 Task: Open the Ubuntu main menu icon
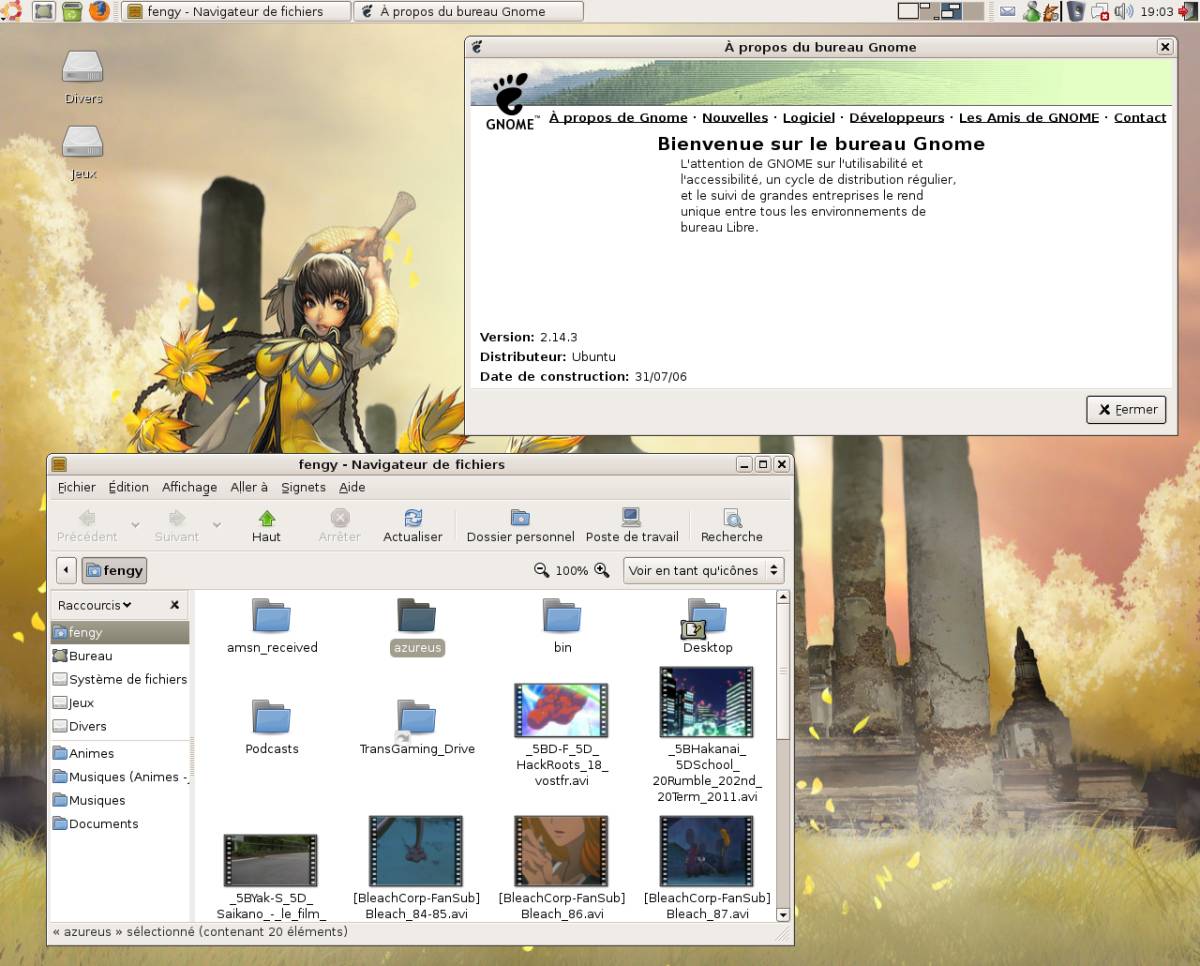tap(12, 12)
